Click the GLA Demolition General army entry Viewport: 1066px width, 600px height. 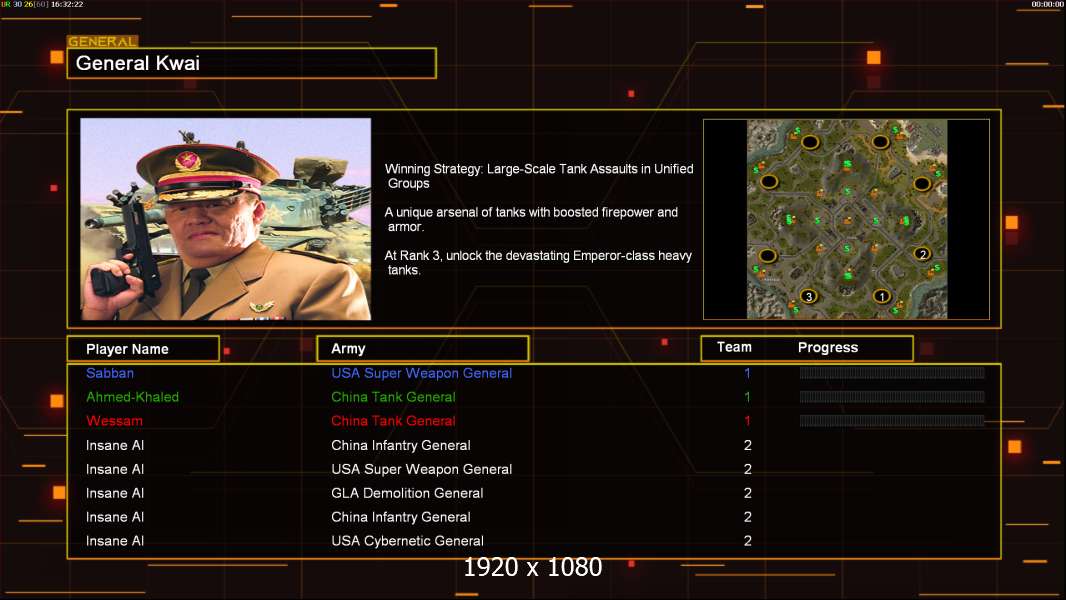407,493
